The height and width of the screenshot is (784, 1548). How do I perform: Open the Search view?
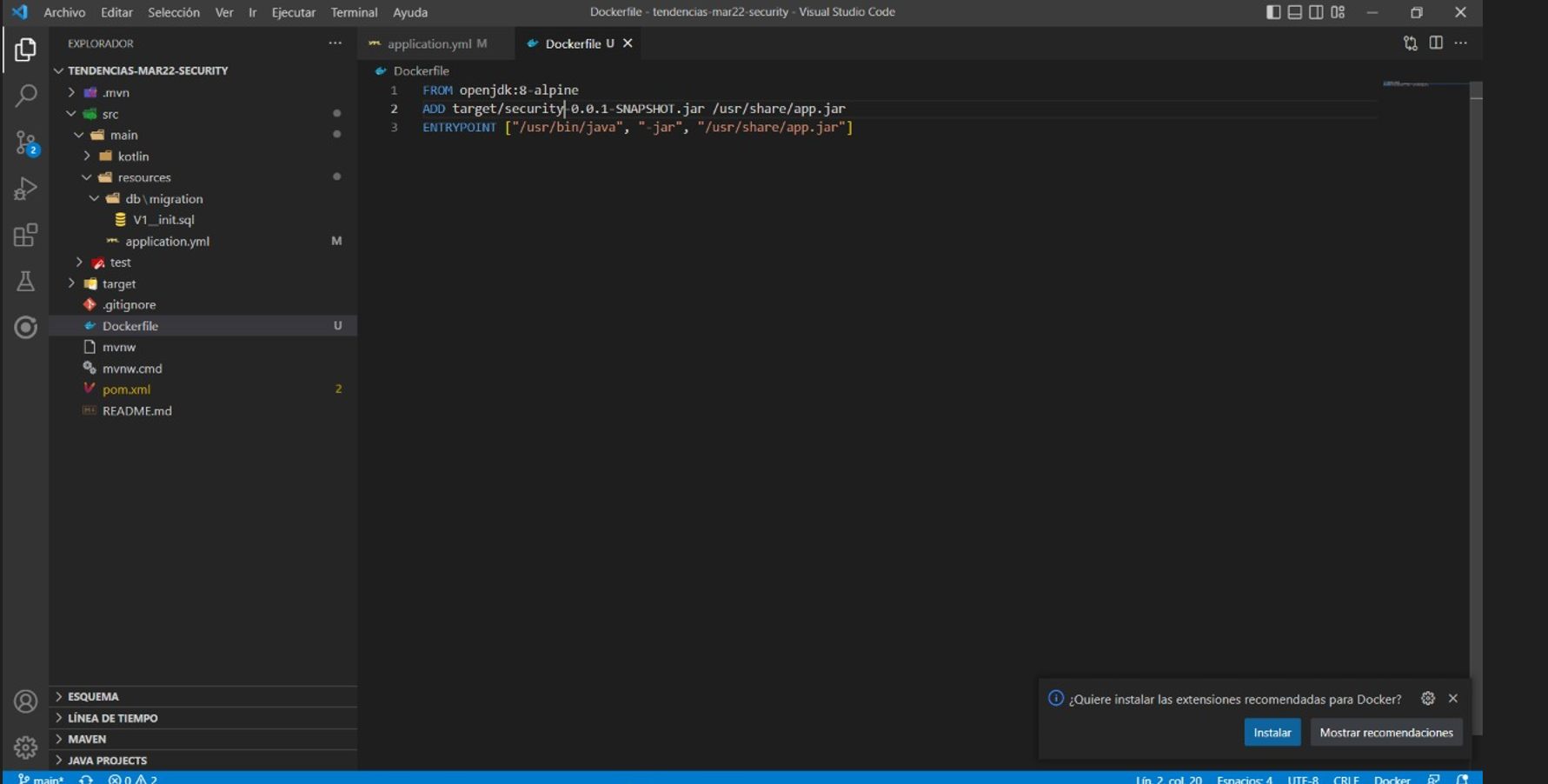point(25,96)
